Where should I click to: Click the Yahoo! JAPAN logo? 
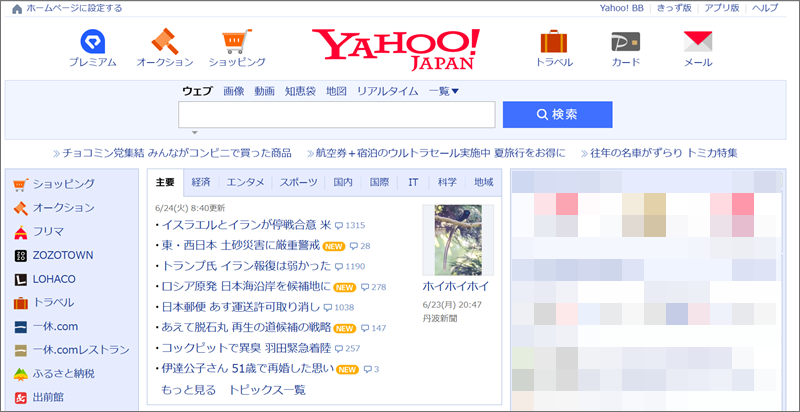click(x=396, y=49)
